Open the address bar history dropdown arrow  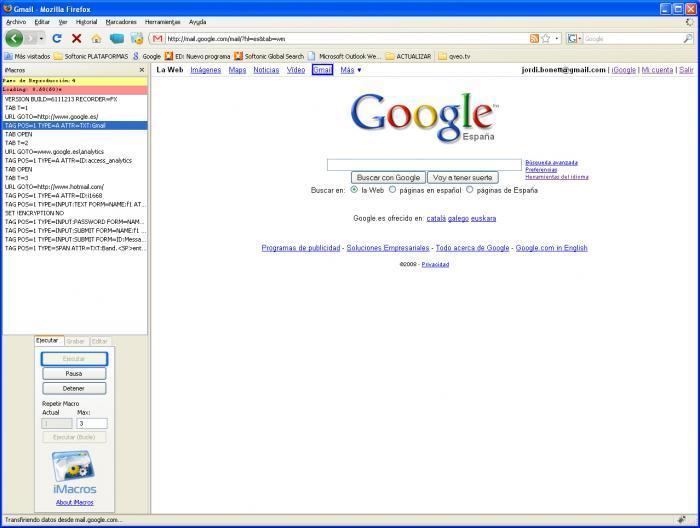coord(556,39)
